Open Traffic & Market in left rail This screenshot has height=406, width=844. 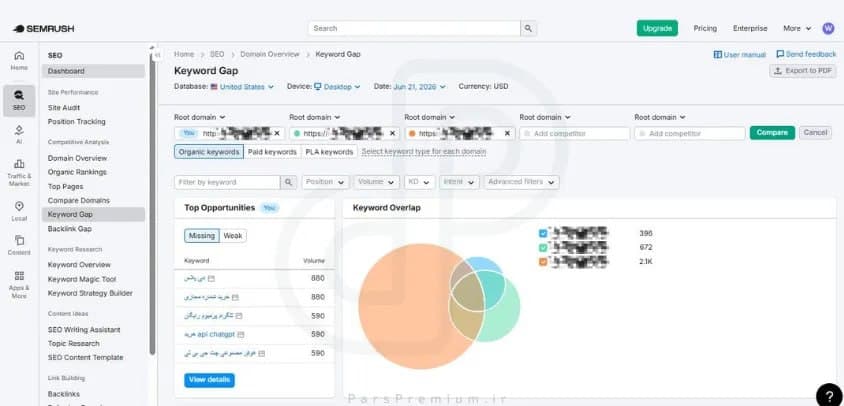click(x=19, y=172)
